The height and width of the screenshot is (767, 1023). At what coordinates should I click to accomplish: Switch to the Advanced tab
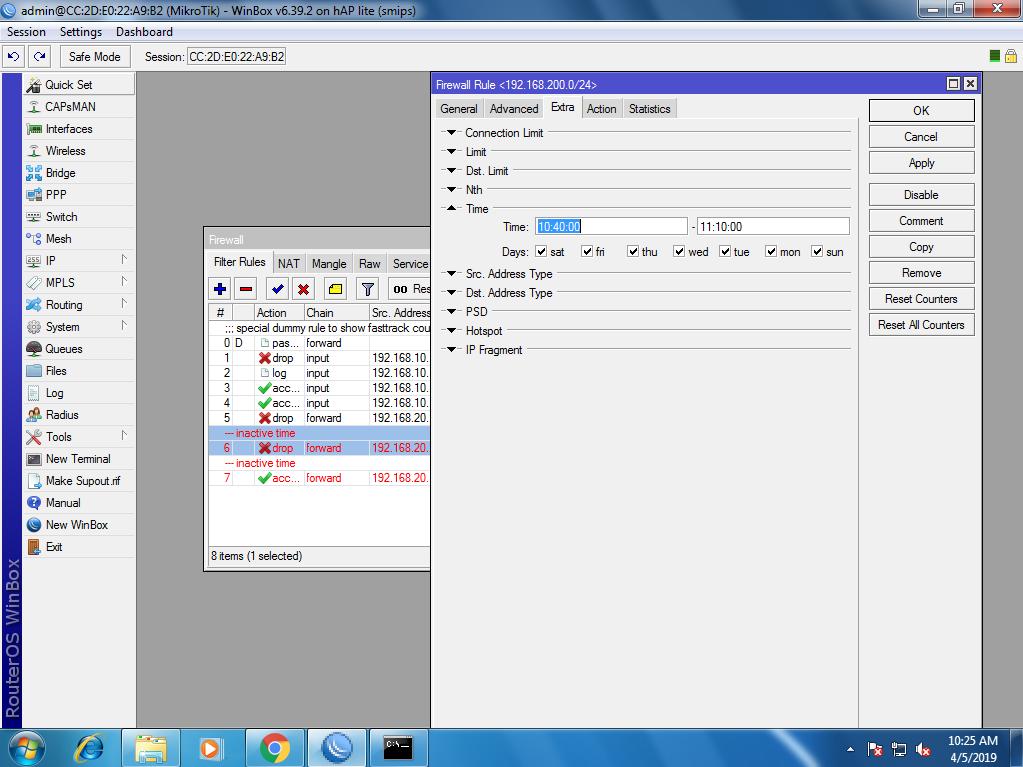pyautogui.click(x=514, y=109)
